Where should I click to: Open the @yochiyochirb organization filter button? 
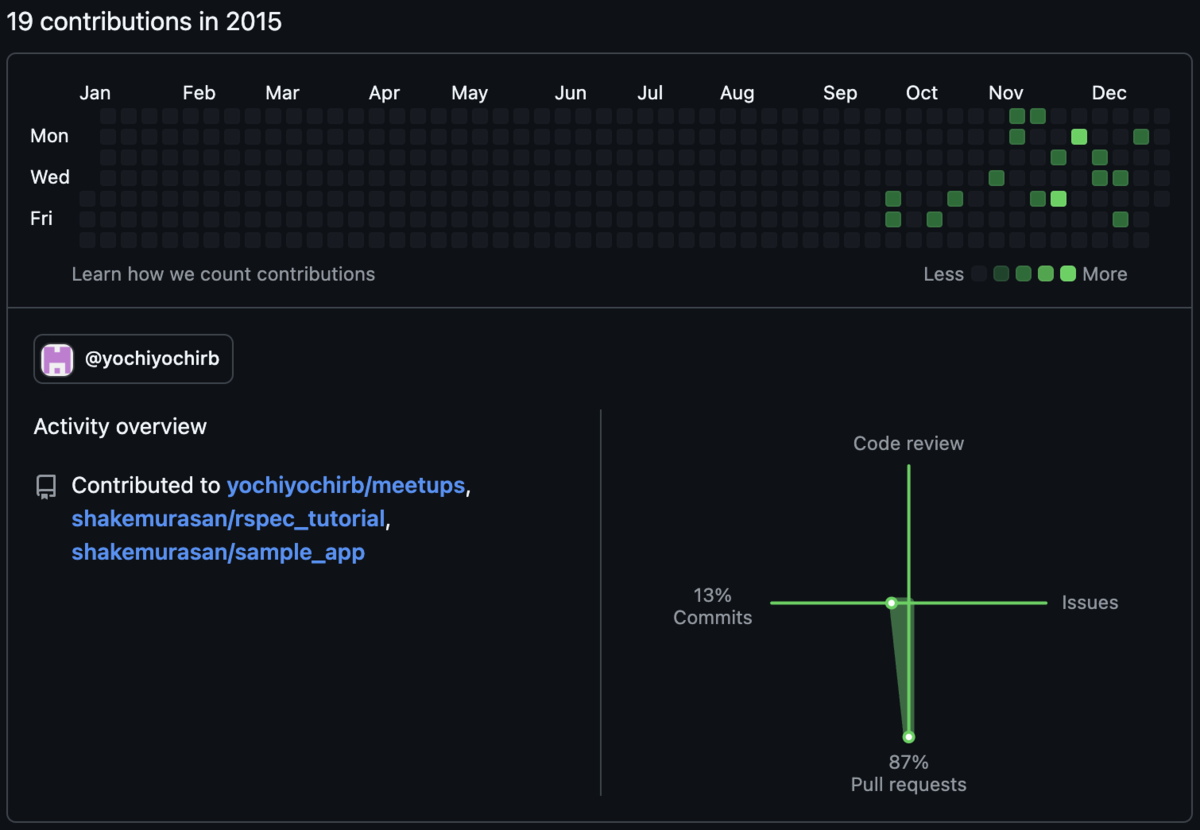click(x=133, y=359)
